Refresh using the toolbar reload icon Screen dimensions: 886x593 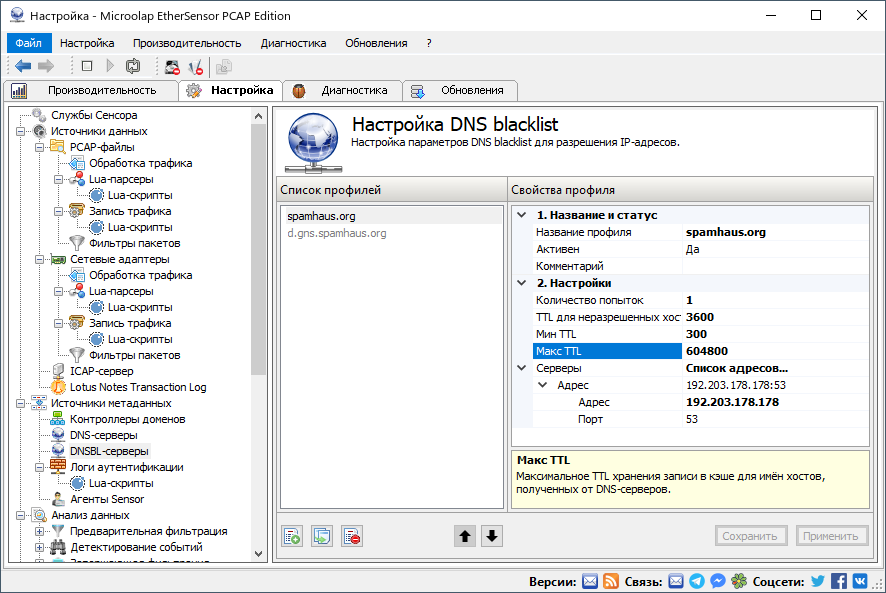(x=133, y=66)
